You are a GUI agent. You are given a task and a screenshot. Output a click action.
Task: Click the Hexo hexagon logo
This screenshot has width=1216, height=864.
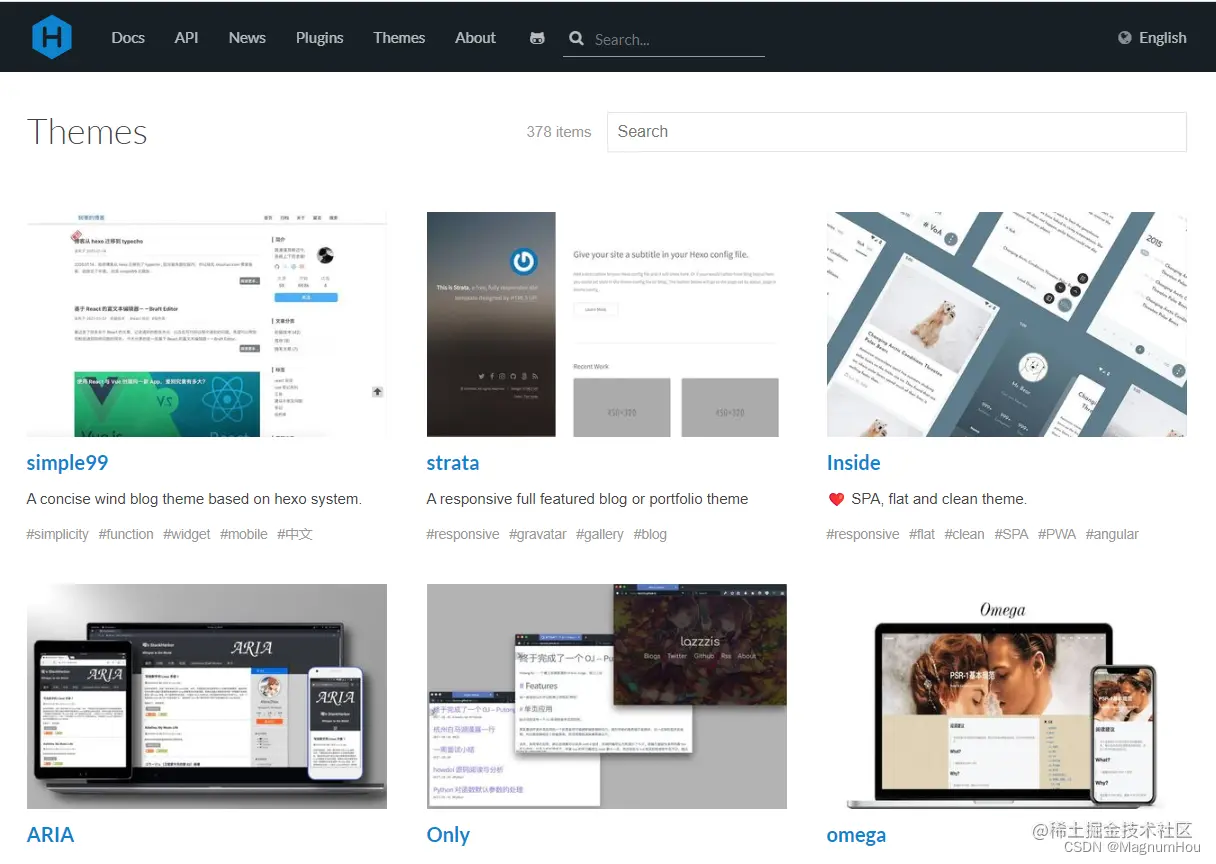click(x=52, y=37)
